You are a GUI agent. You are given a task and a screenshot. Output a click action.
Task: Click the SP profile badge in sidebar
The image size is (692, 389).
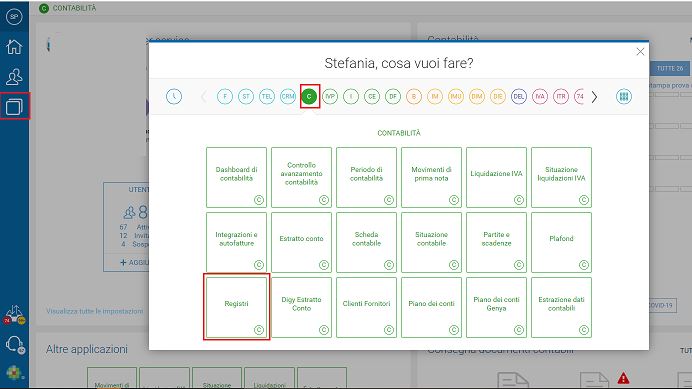pyautogui.click(x=14, y=17)
